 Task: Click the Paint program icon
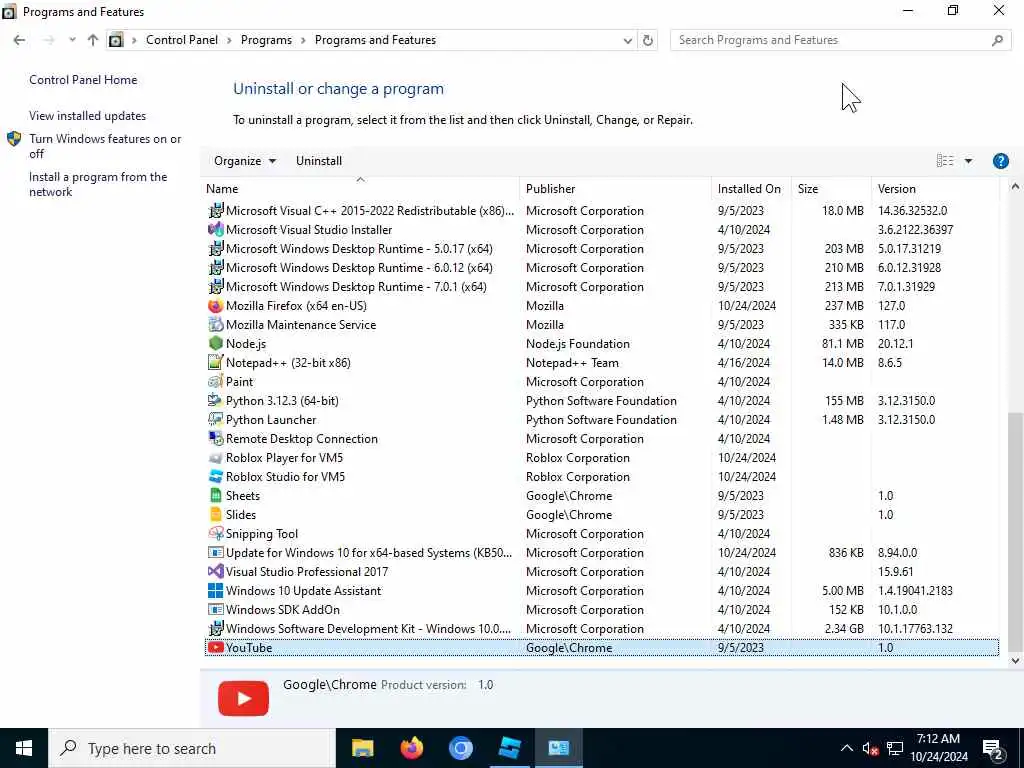click(215, 381)
